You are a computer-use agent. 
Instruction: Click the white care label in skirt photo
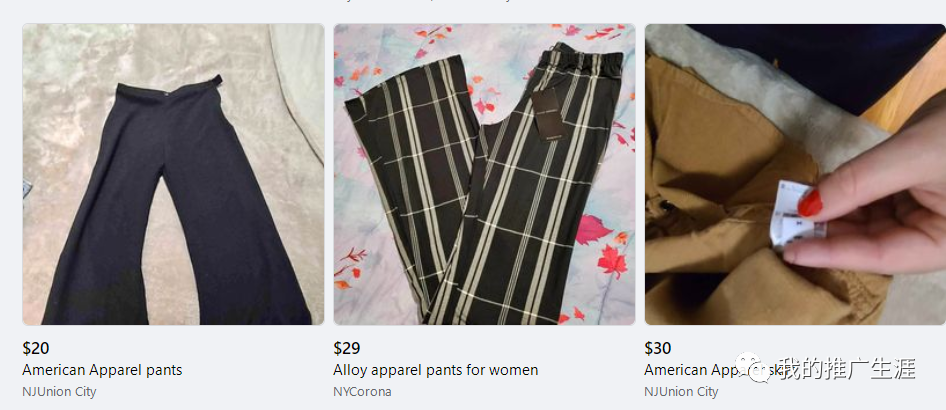tap(795, 214)
